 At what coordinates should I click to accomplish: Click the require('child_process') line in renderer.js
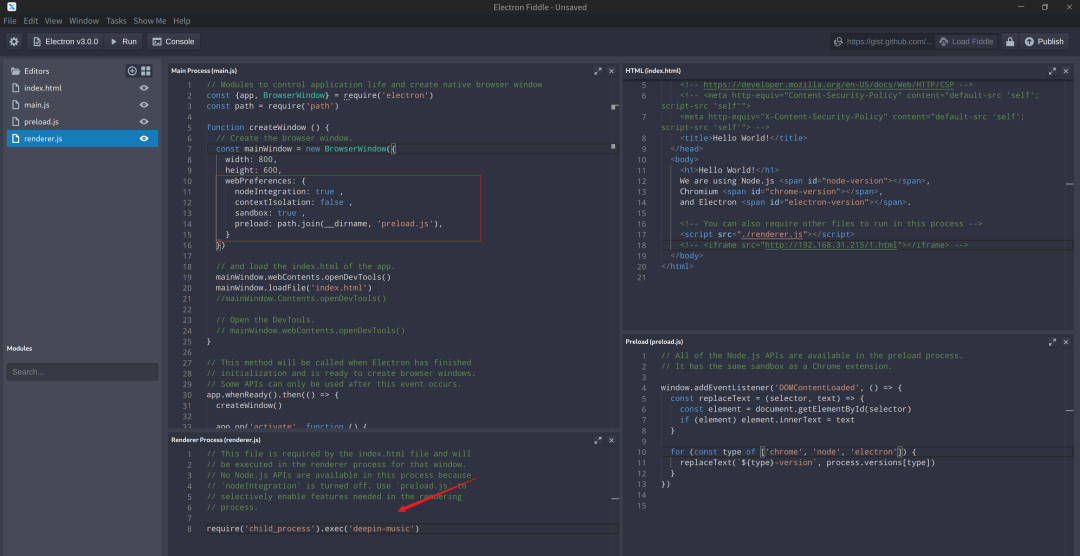(313, 528)
